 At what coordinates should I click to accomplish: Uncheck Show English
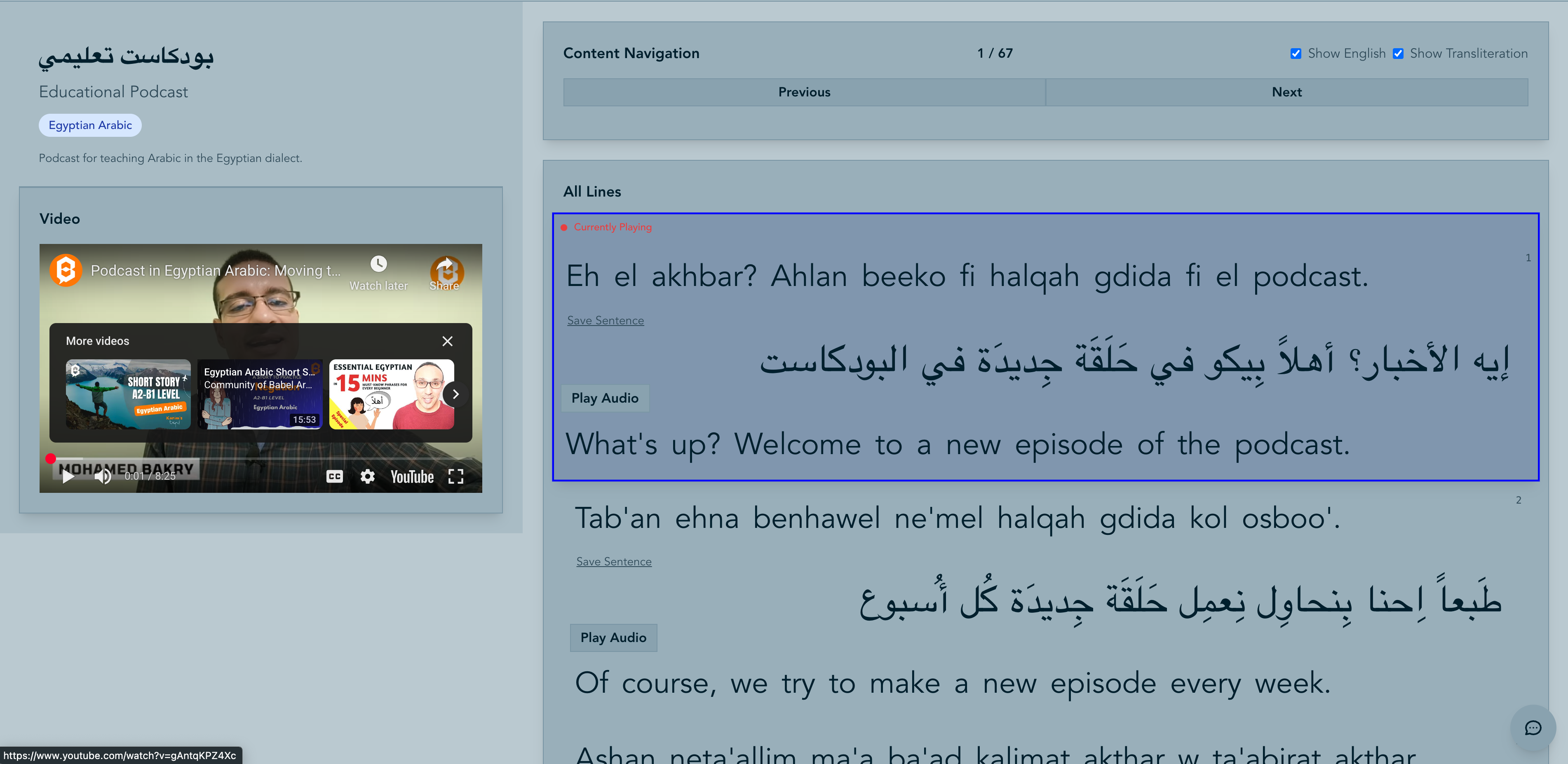click(x=1296, y=53)
